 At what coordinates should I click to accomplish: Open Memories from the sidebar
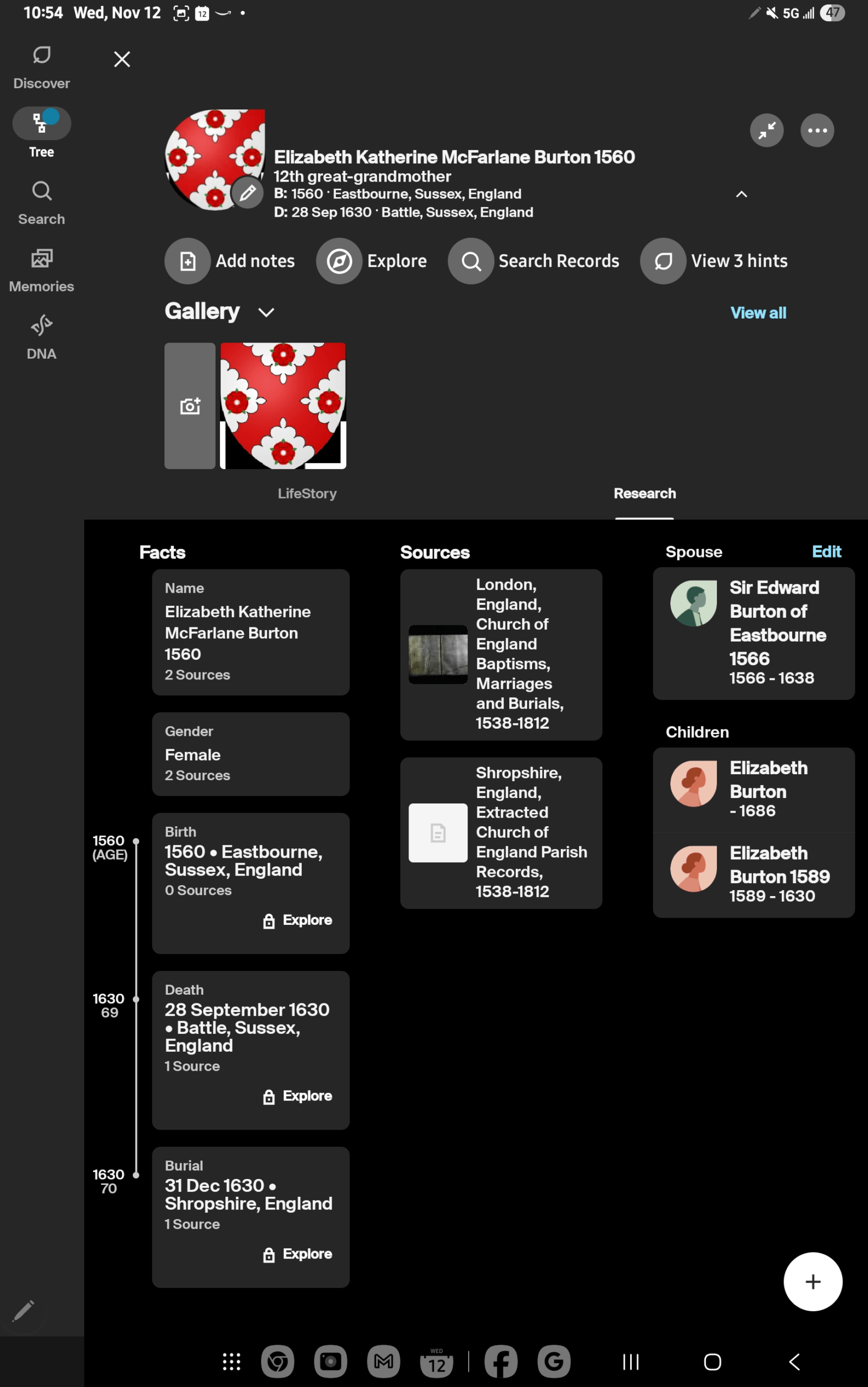(x=41, y=268)
